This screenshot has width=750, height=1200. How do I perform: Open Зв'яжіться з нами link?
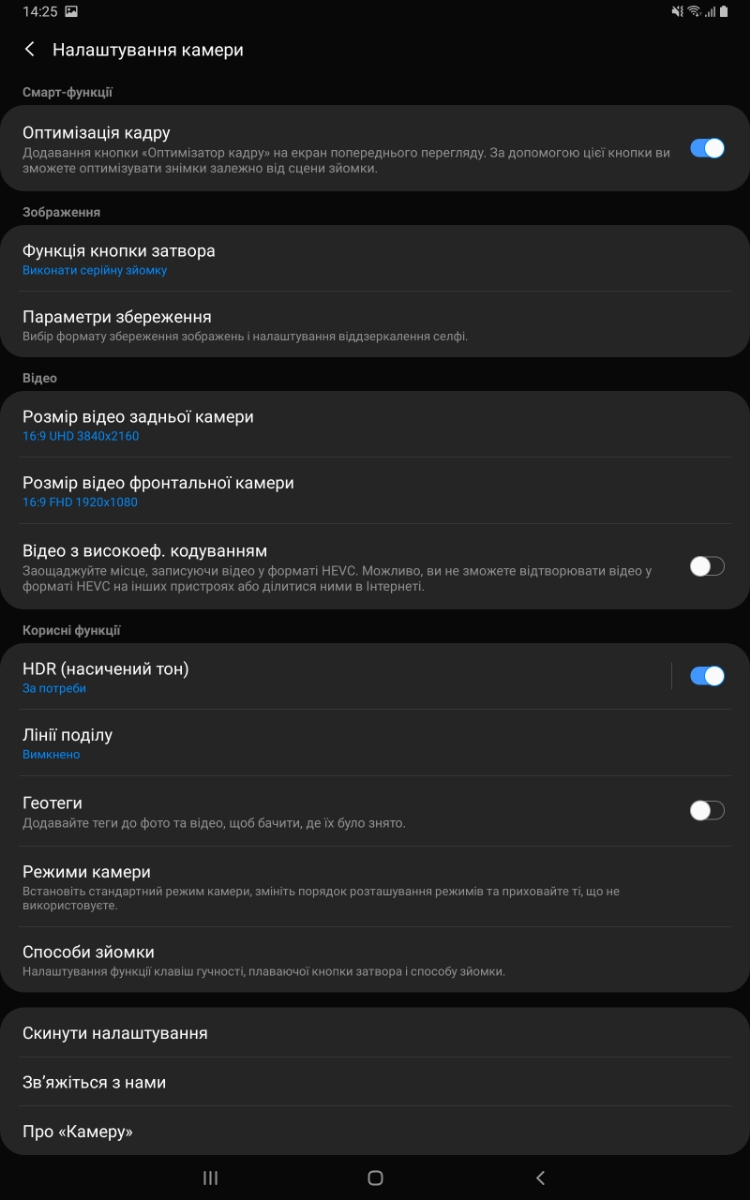coord(375,1082)
